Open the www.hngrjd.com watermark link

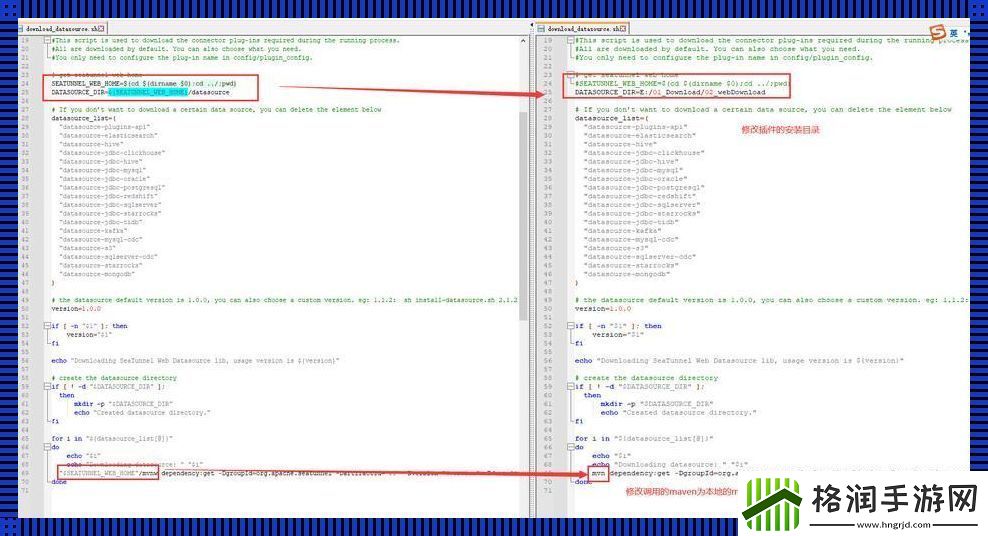coord(897,519)
